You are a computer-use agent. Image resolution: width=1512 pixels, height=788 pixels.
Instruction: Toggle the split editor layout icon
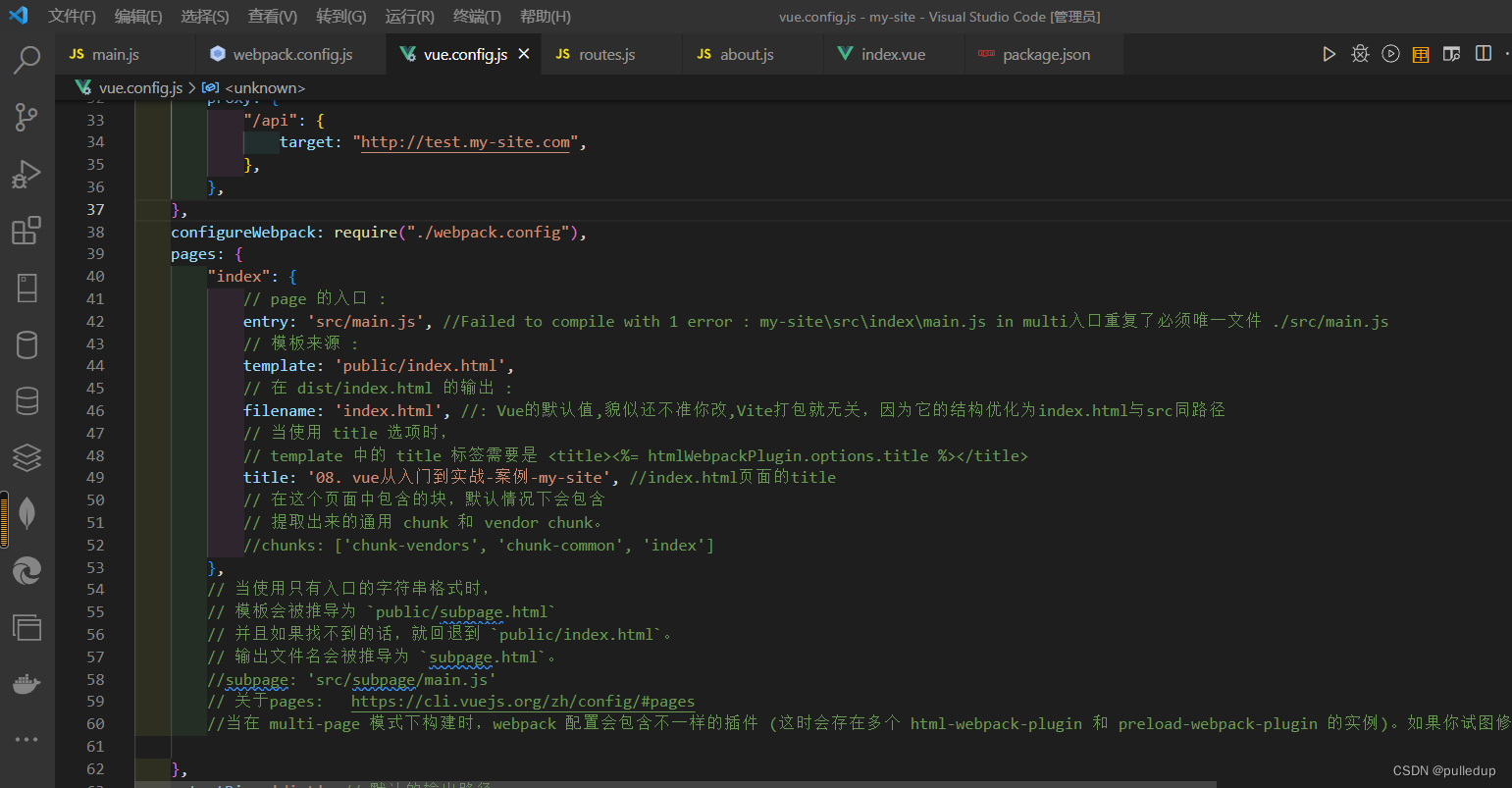click(1483, 54)
